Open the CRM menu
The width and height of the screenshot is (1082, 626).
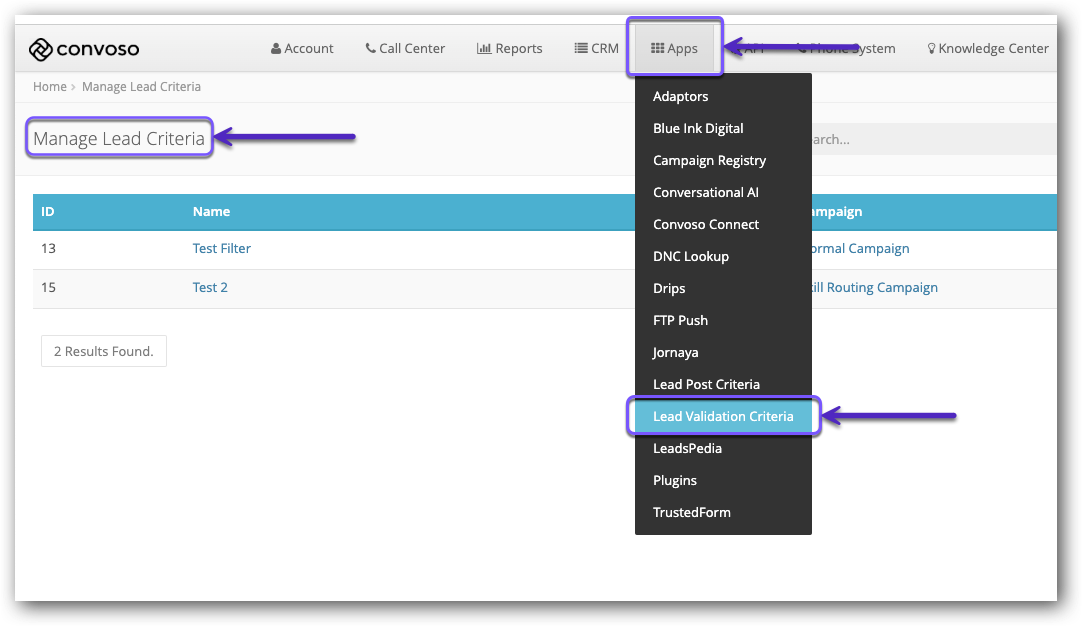(596, 48)
